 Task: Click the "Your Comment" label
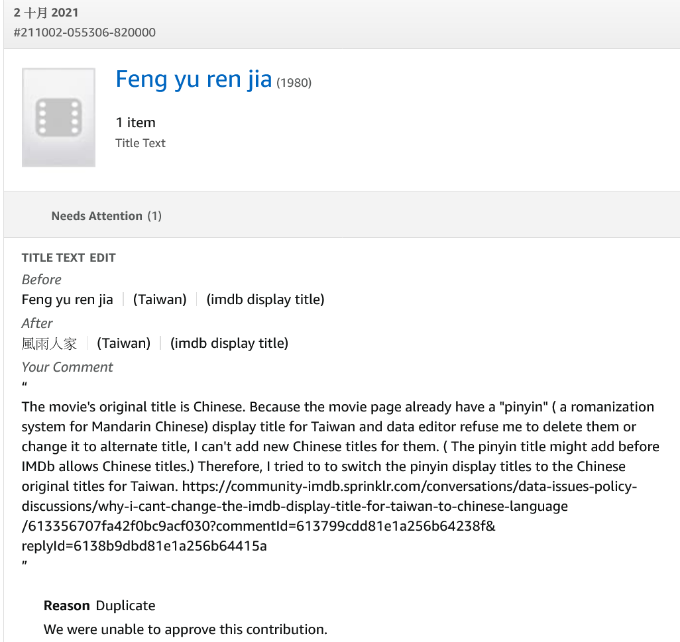coord(68,367)
